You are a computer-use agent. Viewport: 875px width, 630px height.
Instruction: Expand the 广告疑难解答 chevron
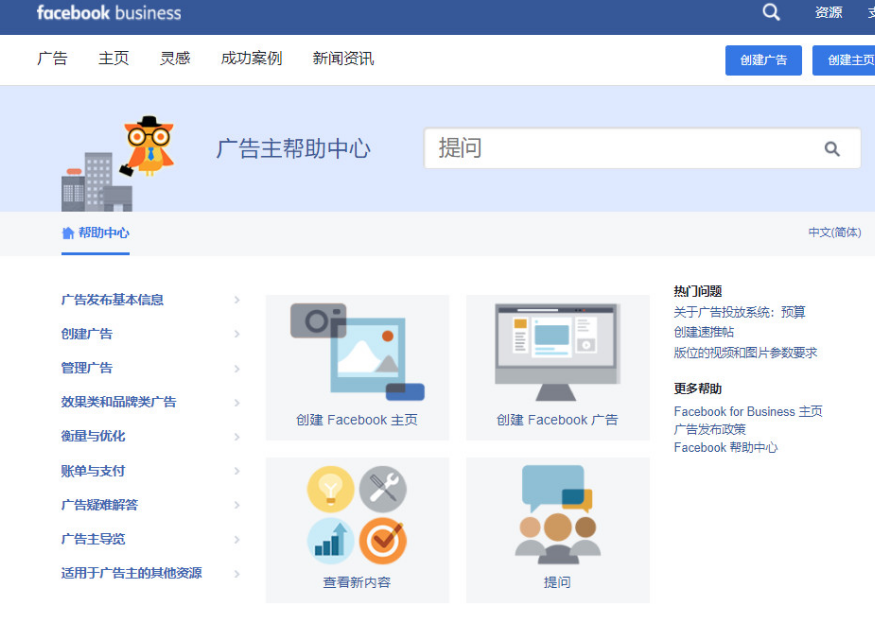coord(237,505)
